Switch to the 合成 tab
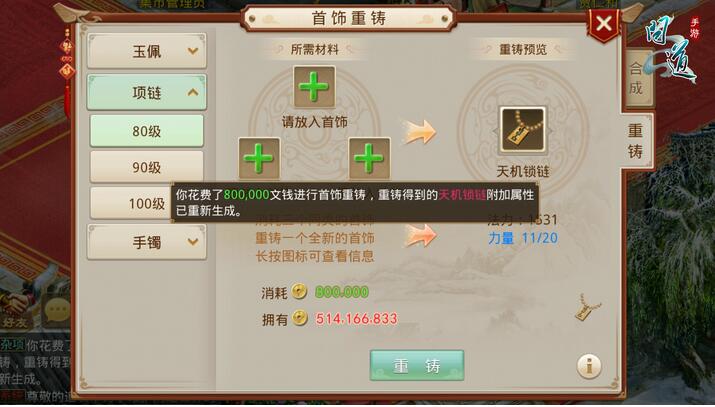Image resolution: width=715 pixels, height=407 pixels. pos(637,77)
